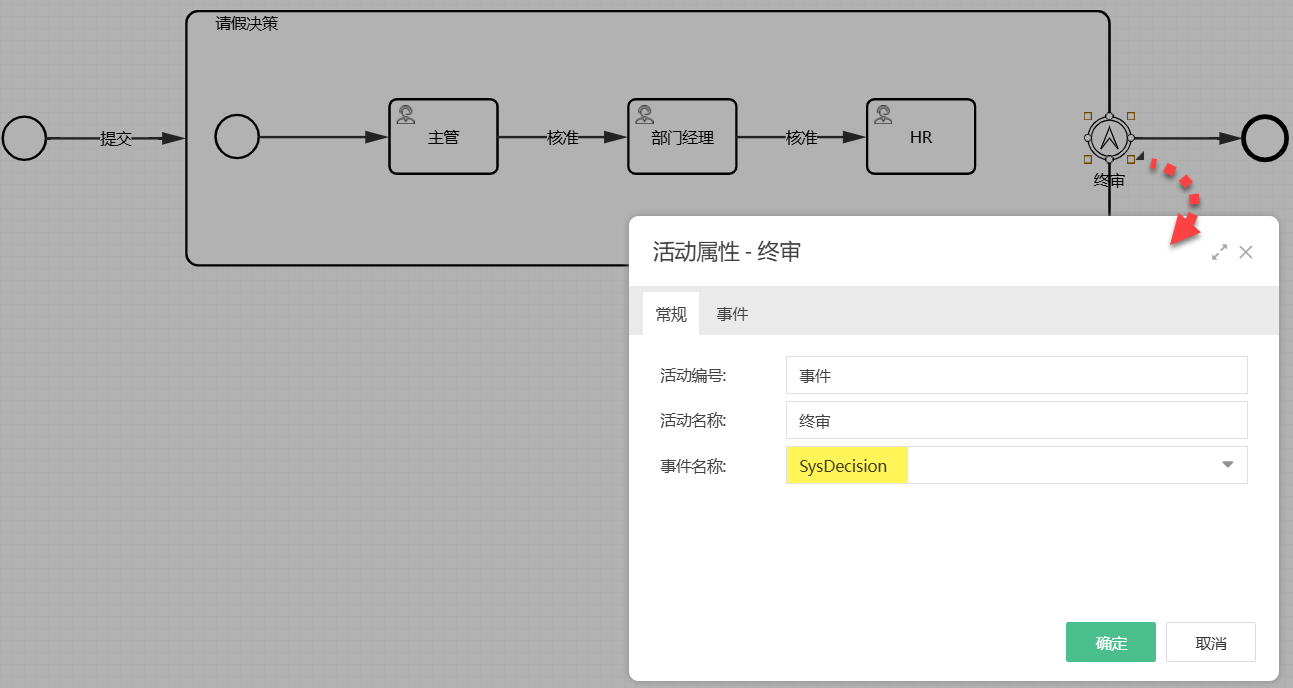Confirm changes with the 确定 button
The height and width of the screenshot is (688, 1293).
(1110, 642)
